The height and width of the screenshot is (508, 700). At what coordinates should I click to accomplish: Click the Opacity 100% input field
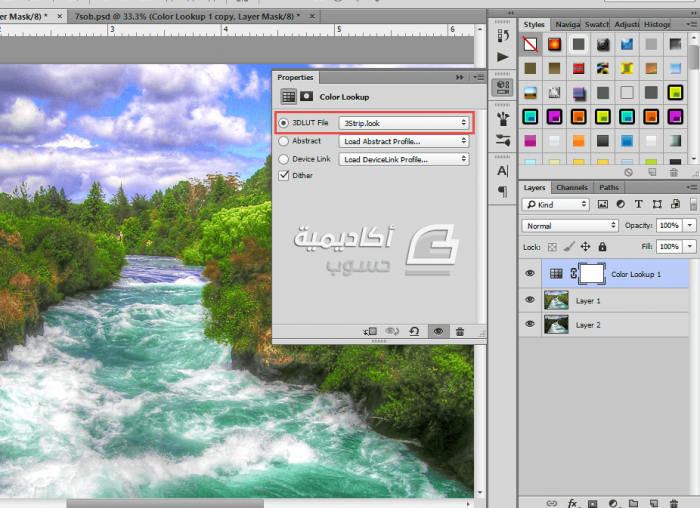coord(669,225)
